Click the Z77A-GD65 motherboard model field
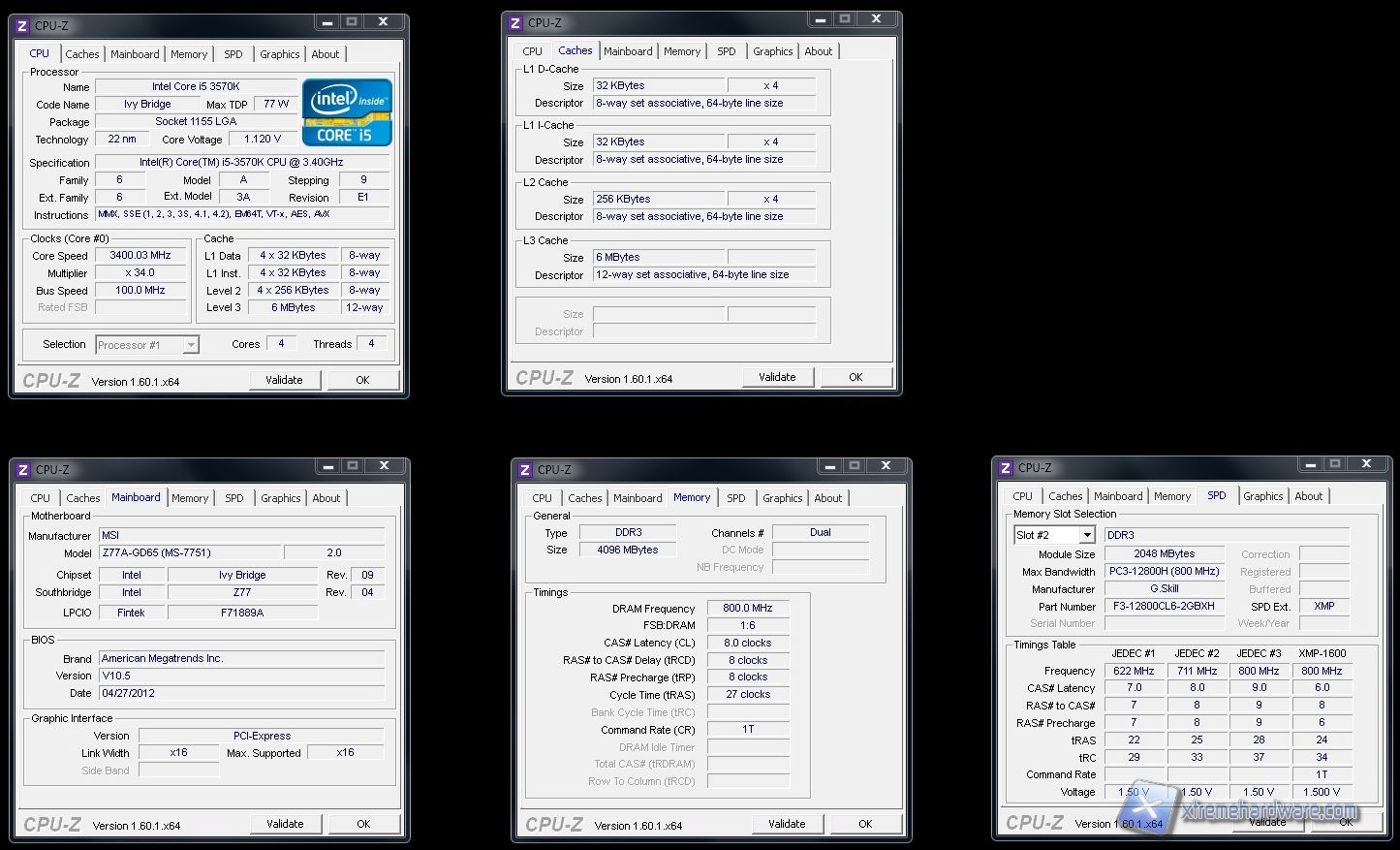 pos(191,552)
